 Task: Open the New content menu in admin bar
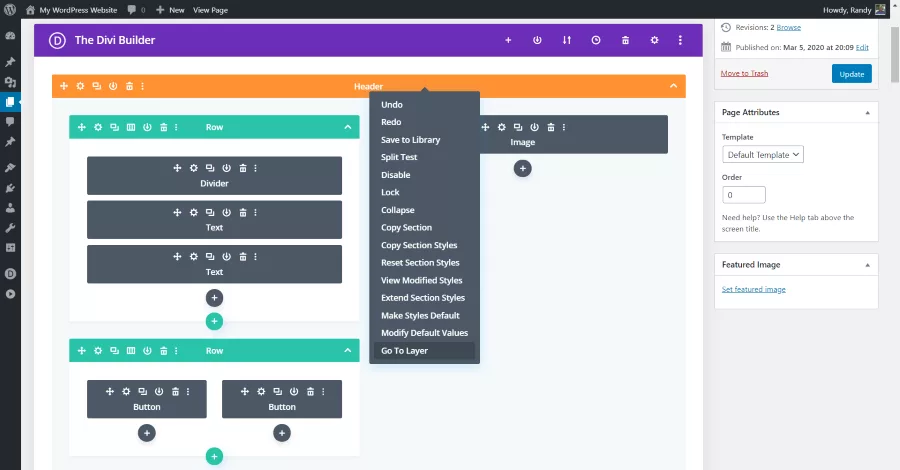[x=170, y=10]
